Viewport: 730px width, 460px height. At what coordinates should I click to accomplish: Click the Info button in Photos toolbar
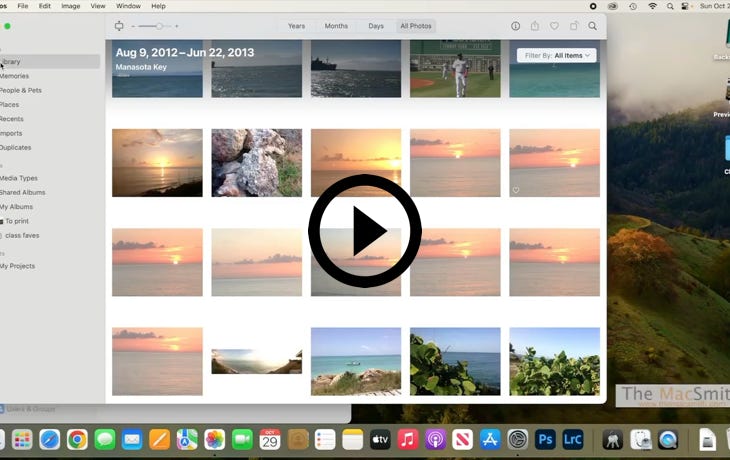click(515, 26)
